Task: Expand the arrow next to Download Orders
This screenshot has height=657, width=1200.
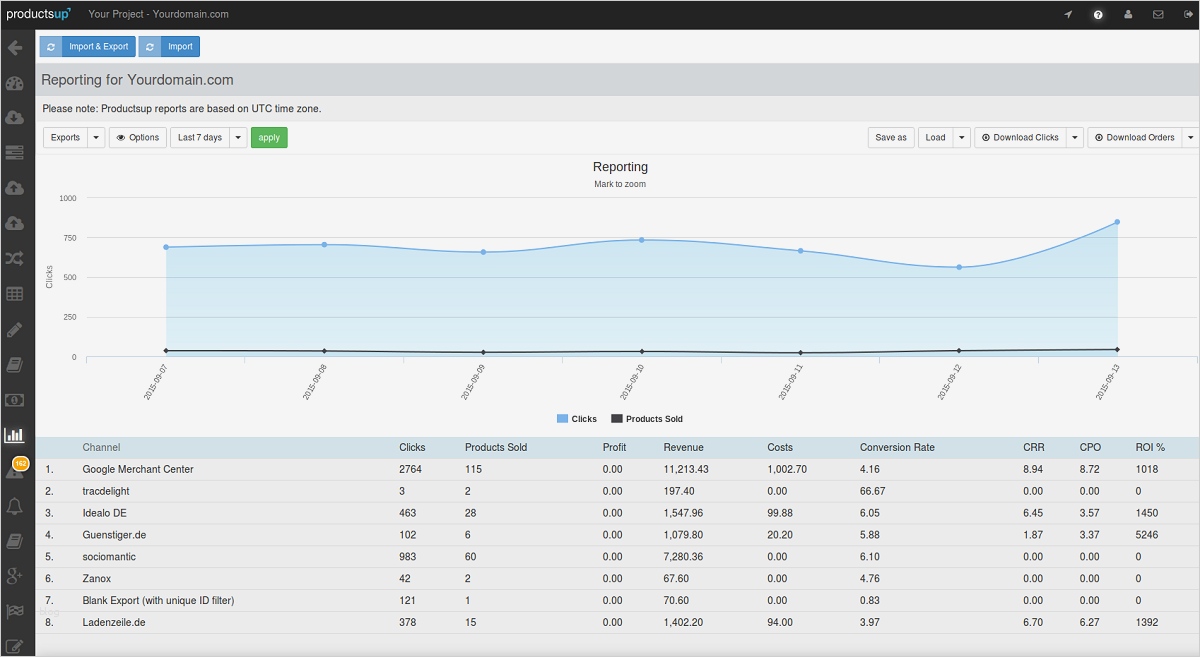Action: pyautogui.click(x=1190, y=137)
